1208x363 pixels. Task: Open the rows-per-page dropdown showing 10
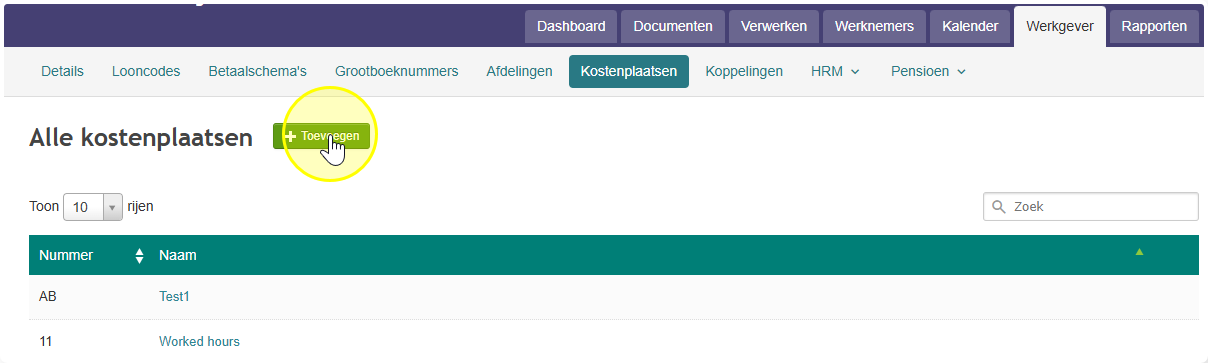(x=92, y=207)
